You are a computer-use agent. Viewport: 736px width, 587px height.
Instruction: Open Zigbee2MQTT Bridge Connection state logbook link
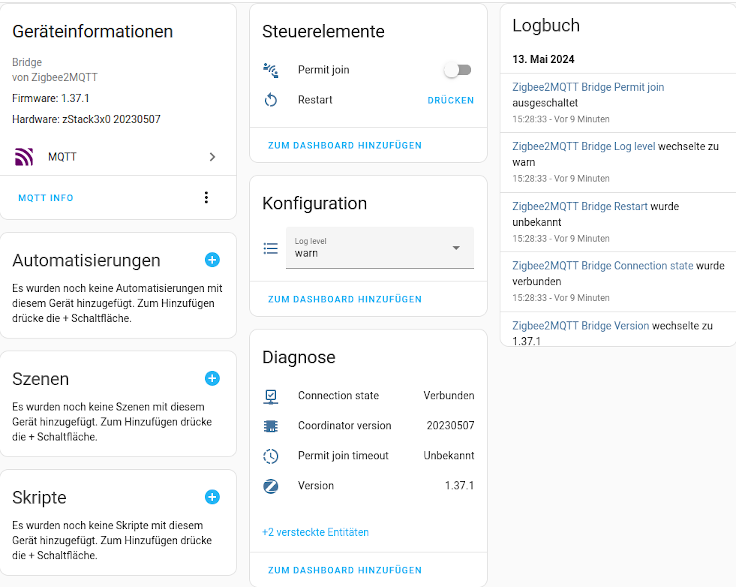click(603, 266)
